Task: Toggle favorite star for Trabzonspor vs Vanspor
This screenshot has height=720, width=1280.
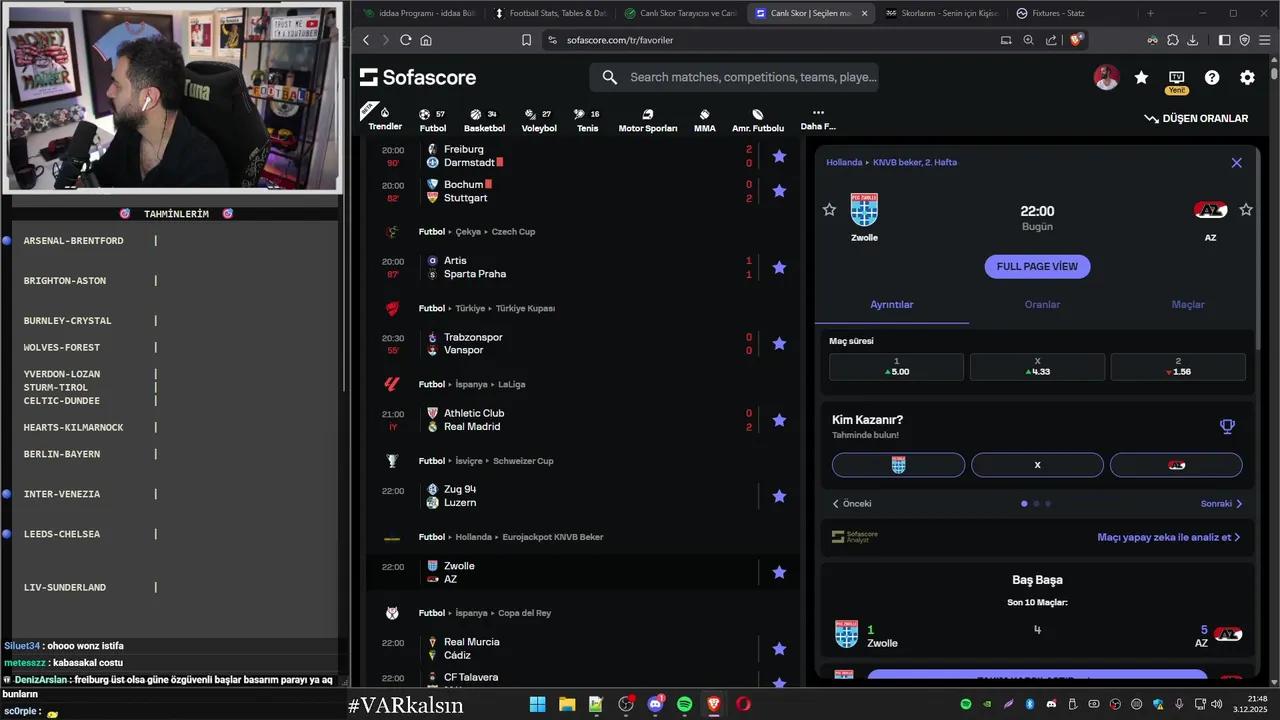Action: point(779,343)
